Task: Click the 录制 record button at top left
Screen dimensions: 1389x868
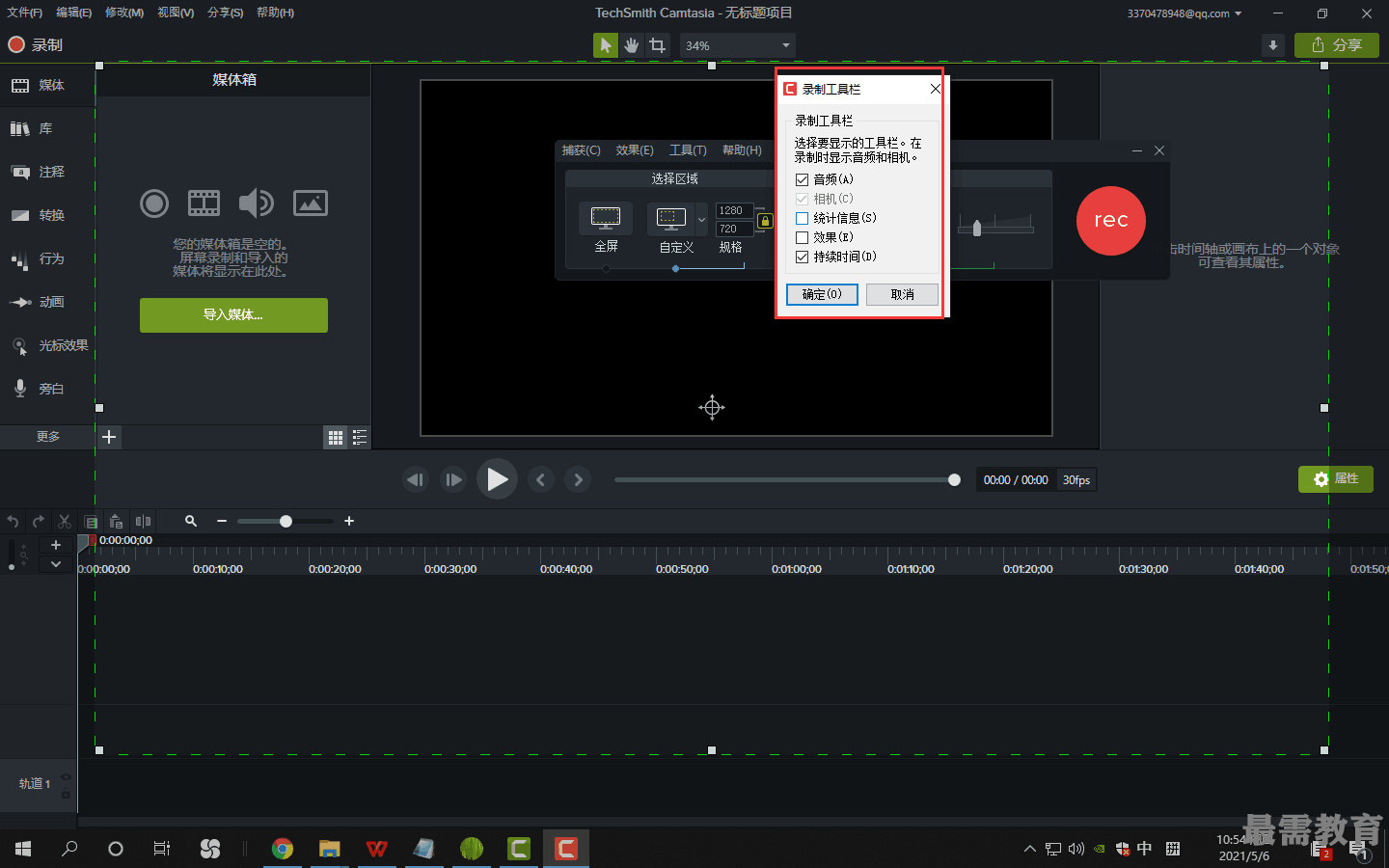Action: tap(36, 44)
